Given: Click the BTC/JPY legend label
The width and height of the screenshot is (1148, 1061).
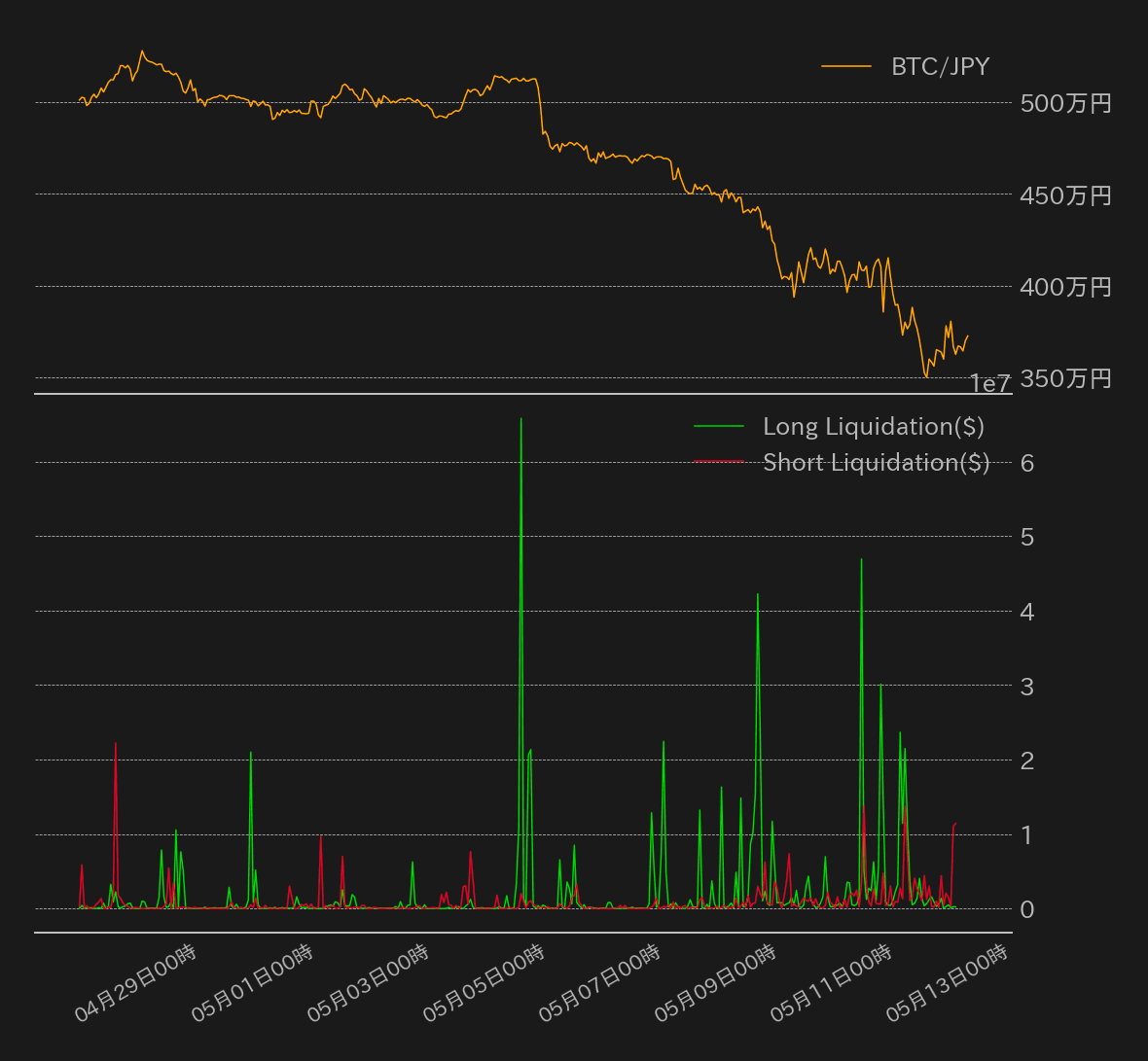Looking at the screenshot, I should click(940, 66).
